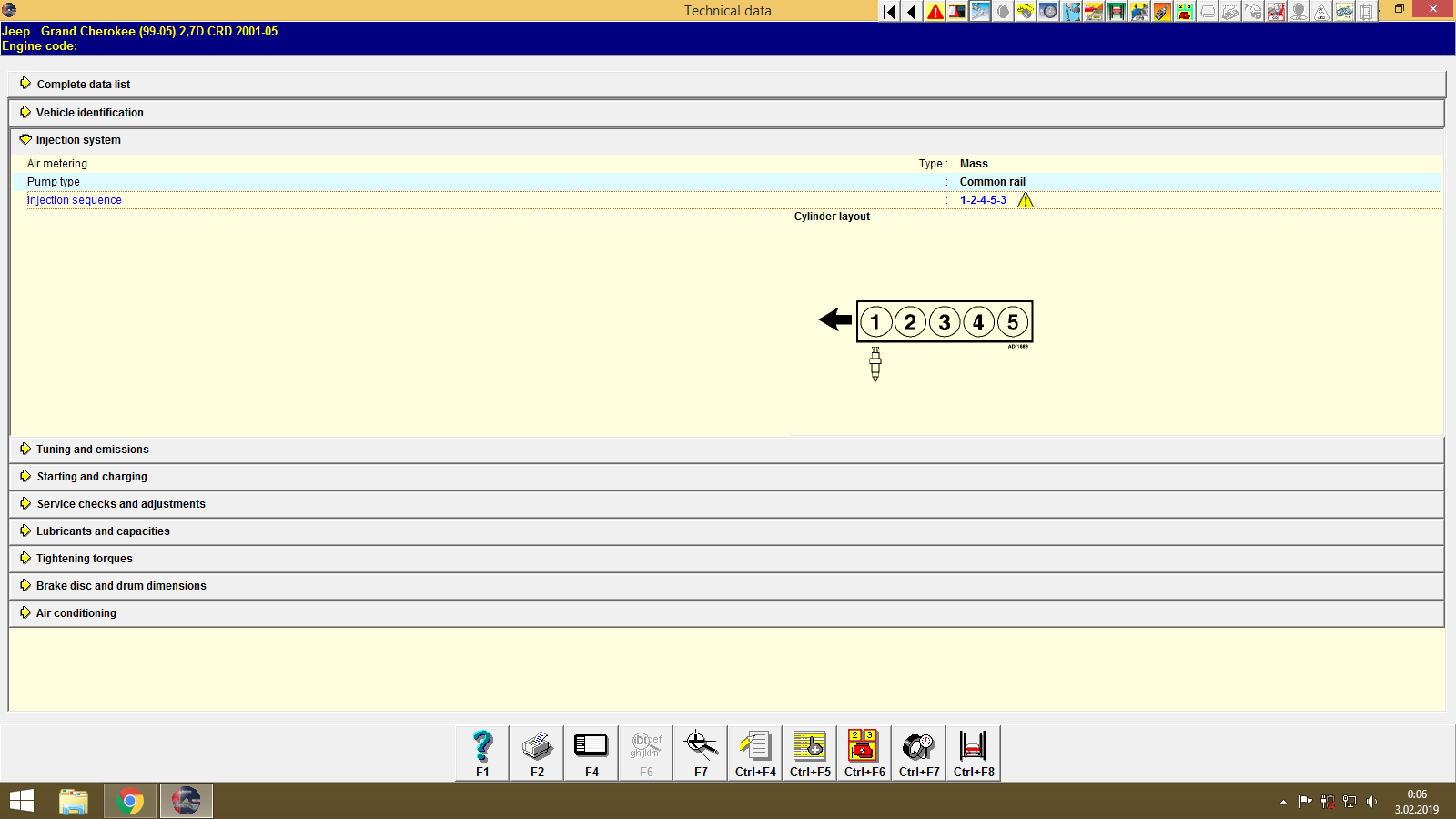Open the notes editor (Ctrl+F4)
Viewport: 1456px width, 819px height.
pos(754,753)
